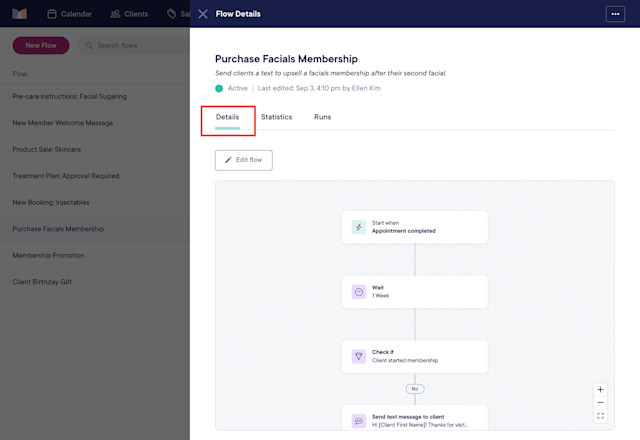Click the New Flow button
Image resolution: width=640 pixels, height=440 pixels.
click(41, 45)
